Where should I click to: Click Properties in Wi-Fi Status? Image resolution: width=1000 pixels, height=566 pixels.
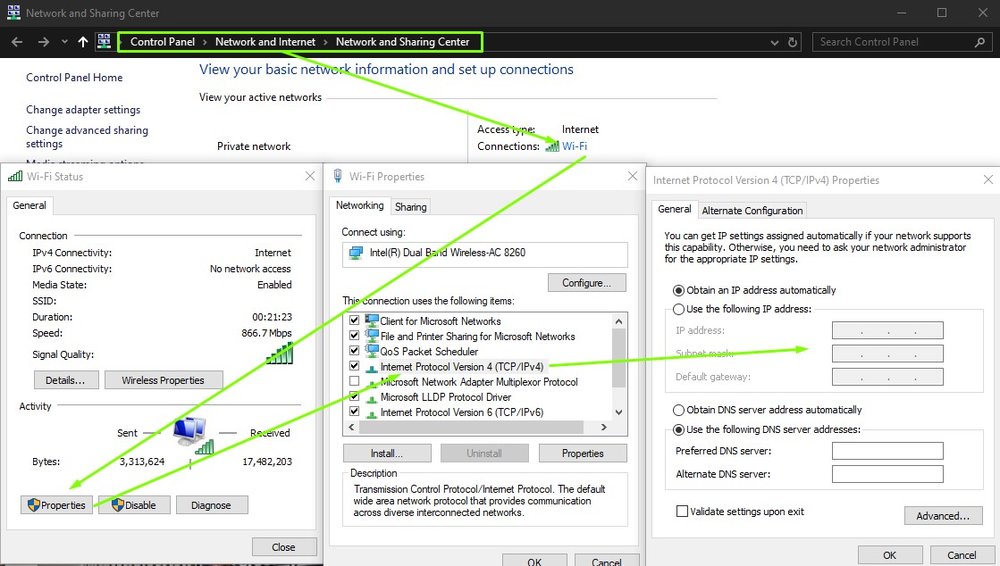56,505
